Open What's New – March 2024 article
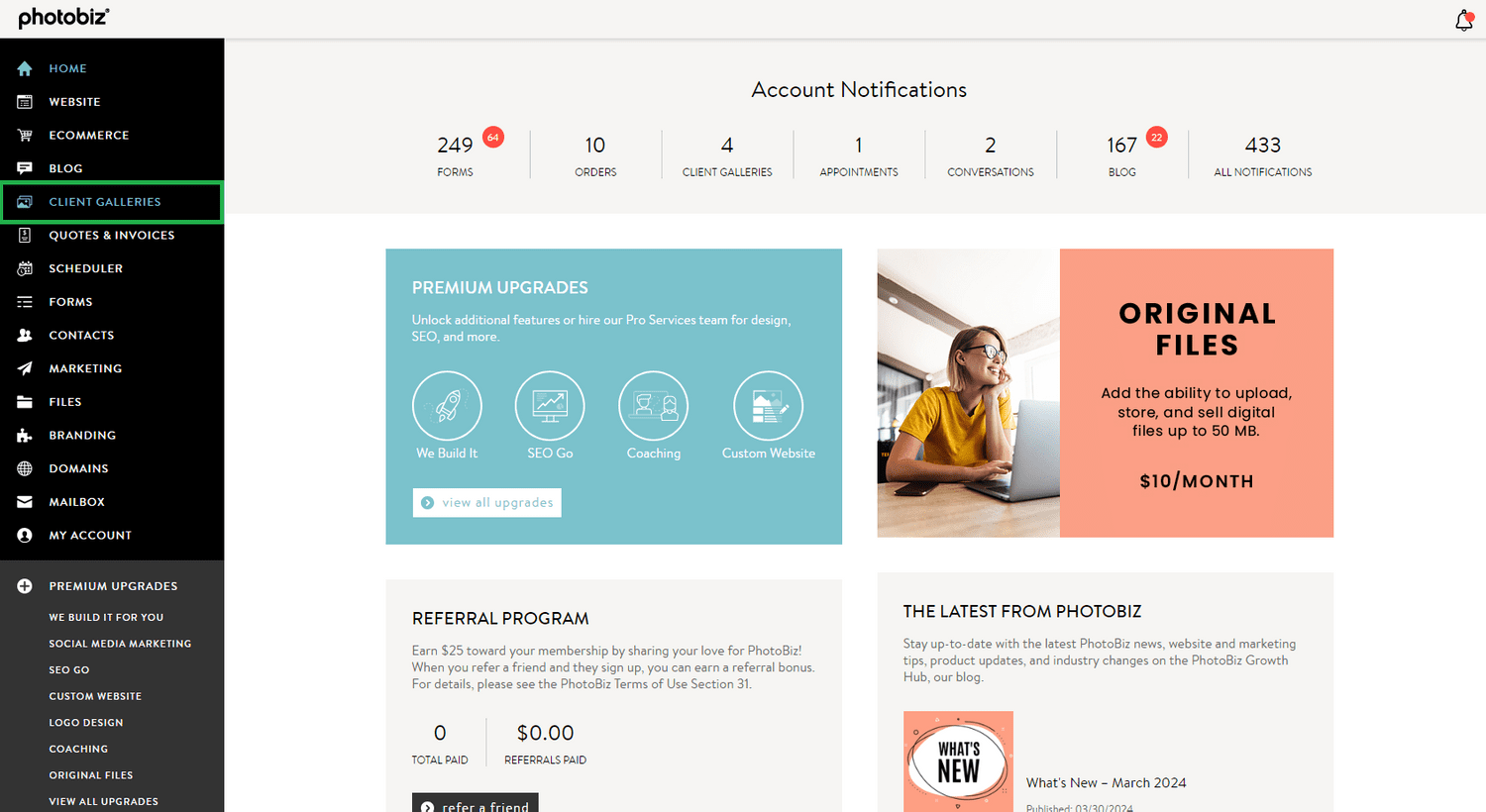Image resolution: width=1486 pixels, height=812 pixels. coord(1106,782)
